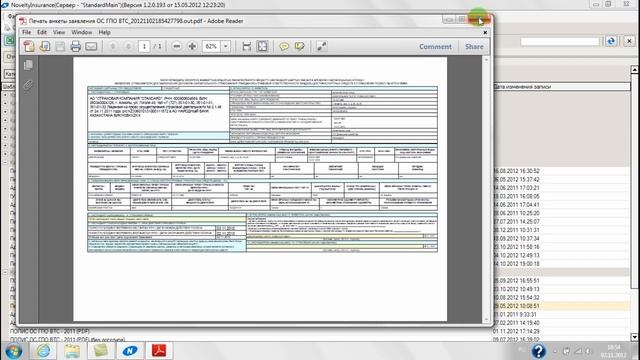Zoom in with the plus icon

pos(192,47)
